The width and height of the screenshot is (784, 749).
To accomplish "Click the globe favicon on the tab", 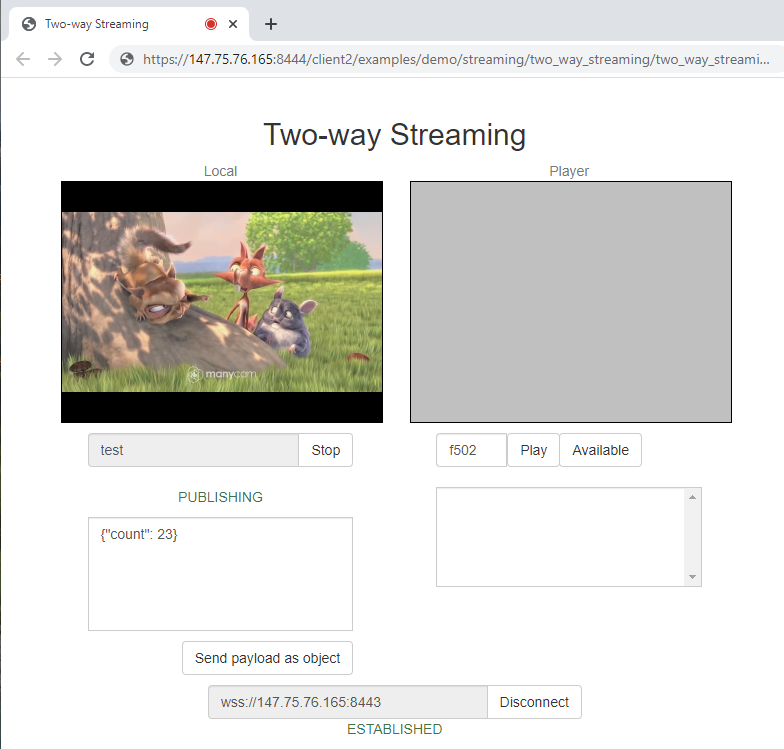I will tap(29, 24).
